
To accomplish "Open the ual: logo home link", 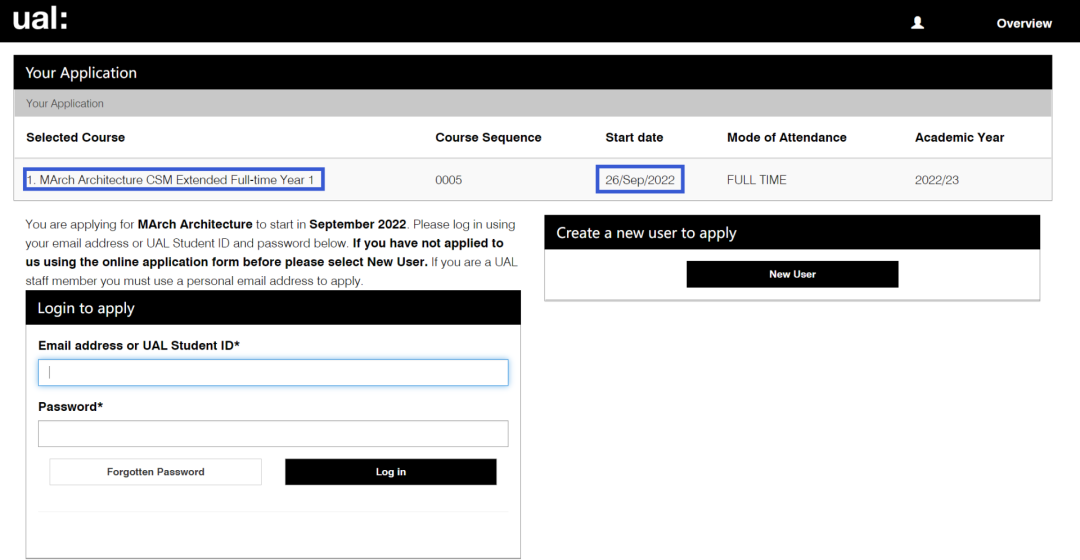I will pyautogui.click(x=41, y=18).
